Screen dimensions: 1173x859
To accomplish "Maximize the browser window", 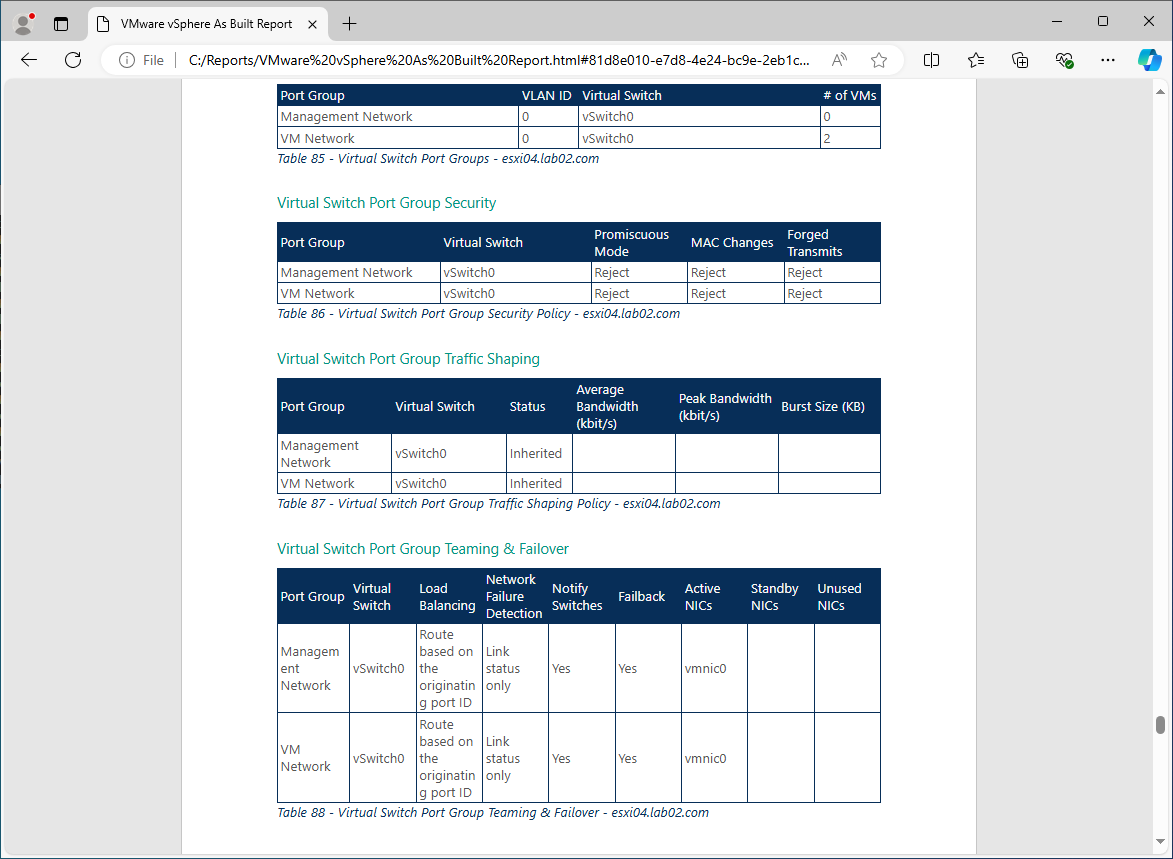I will [1103, 21].
